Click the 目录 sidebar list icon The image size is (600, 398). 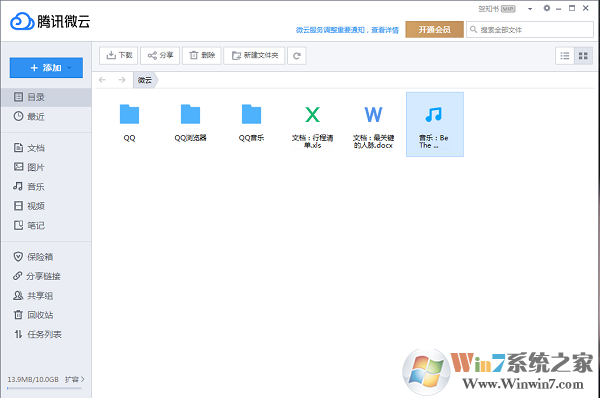pyautogui.click(x=18, y=97)
